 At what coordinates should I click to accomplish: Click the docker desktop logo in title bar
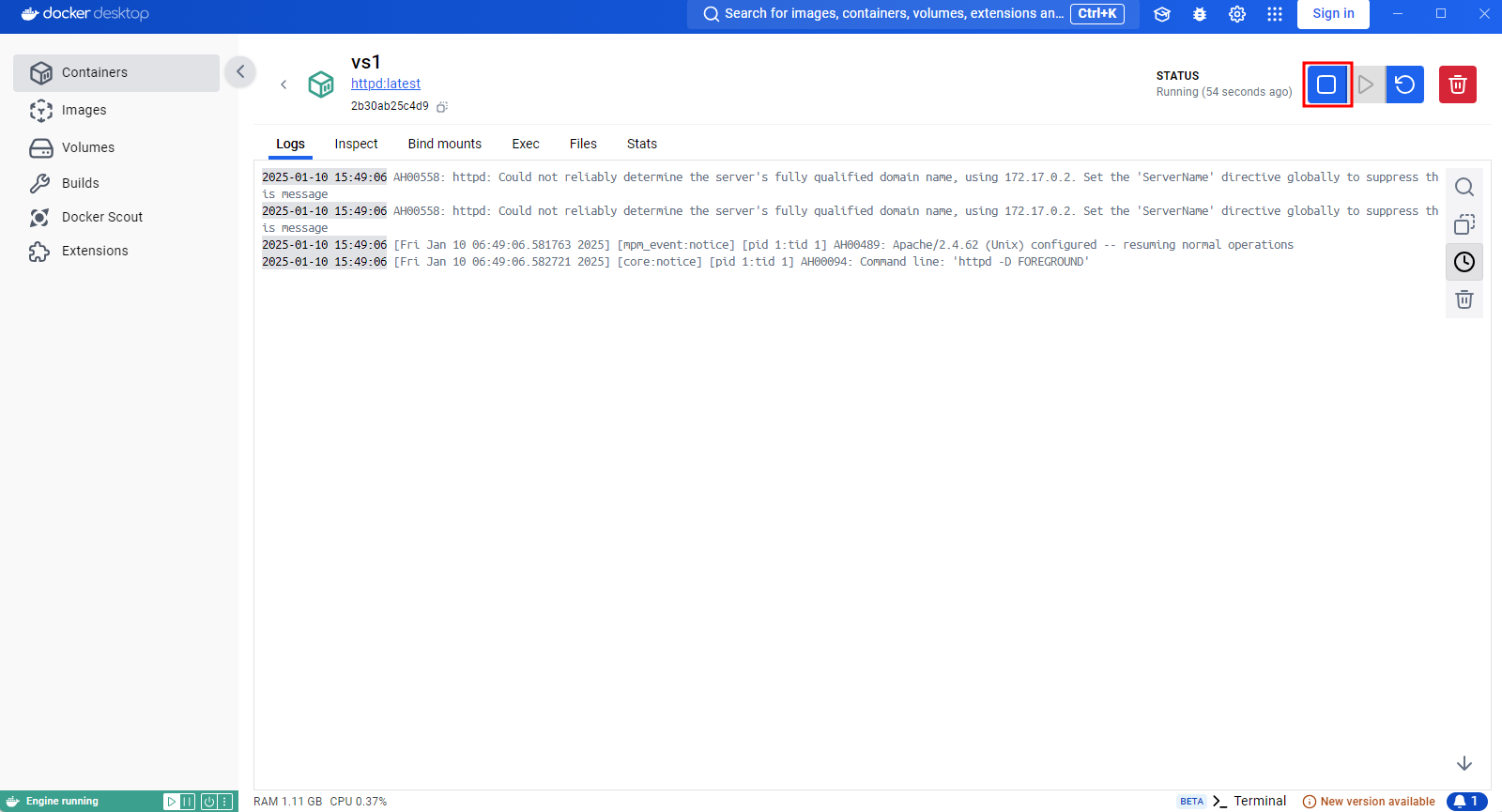(84, 14)
